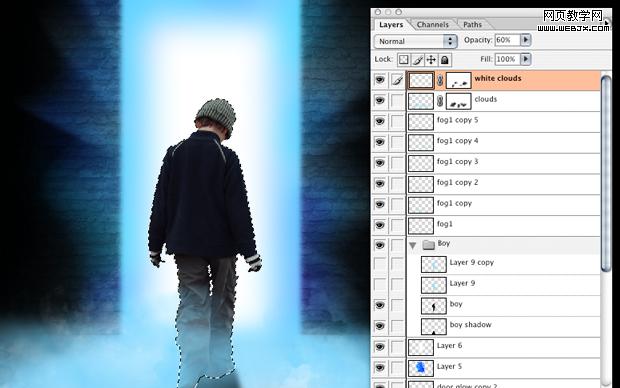The width and height of the screenshot is (620, 388).
Task: Hide the fog1 layer
Action: click(380, 225)
